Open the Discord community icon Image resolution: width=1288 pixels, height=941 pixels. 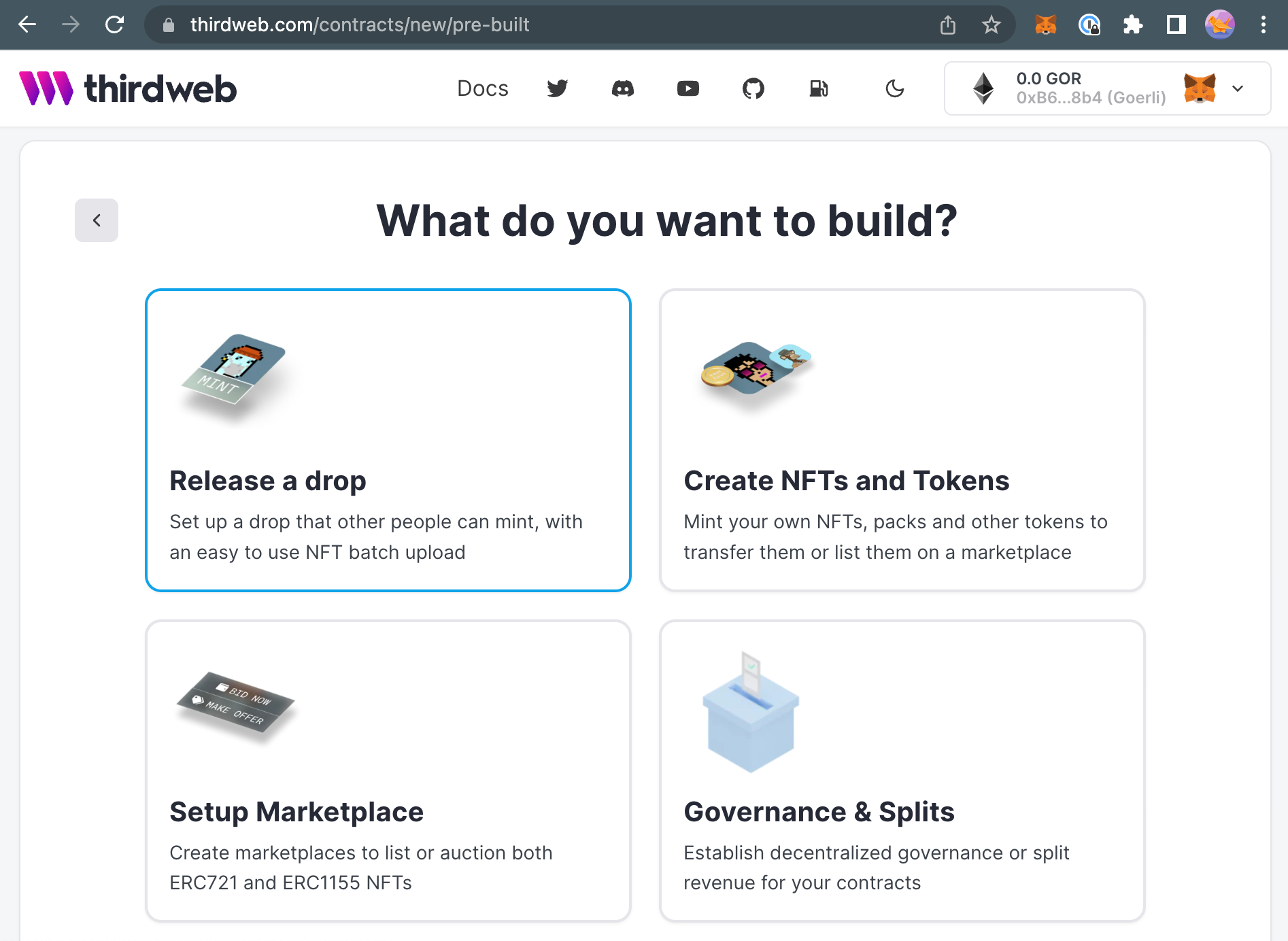point(623,88)
